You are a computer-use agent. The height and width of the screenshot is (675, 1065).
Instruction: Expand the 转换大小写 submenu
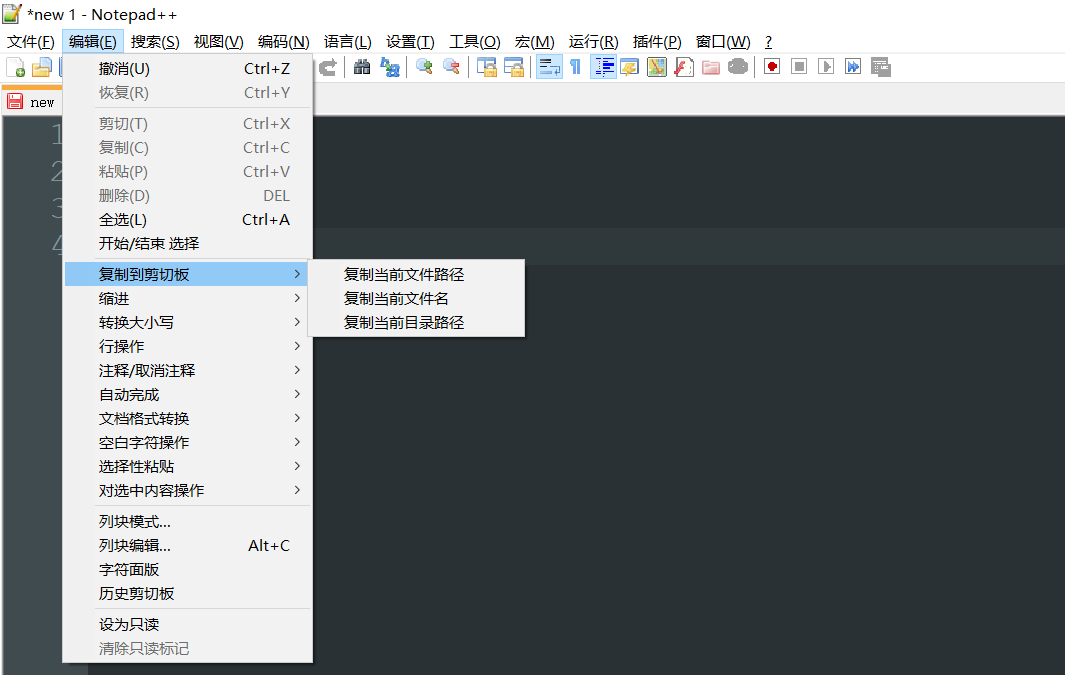pos(187,323)
